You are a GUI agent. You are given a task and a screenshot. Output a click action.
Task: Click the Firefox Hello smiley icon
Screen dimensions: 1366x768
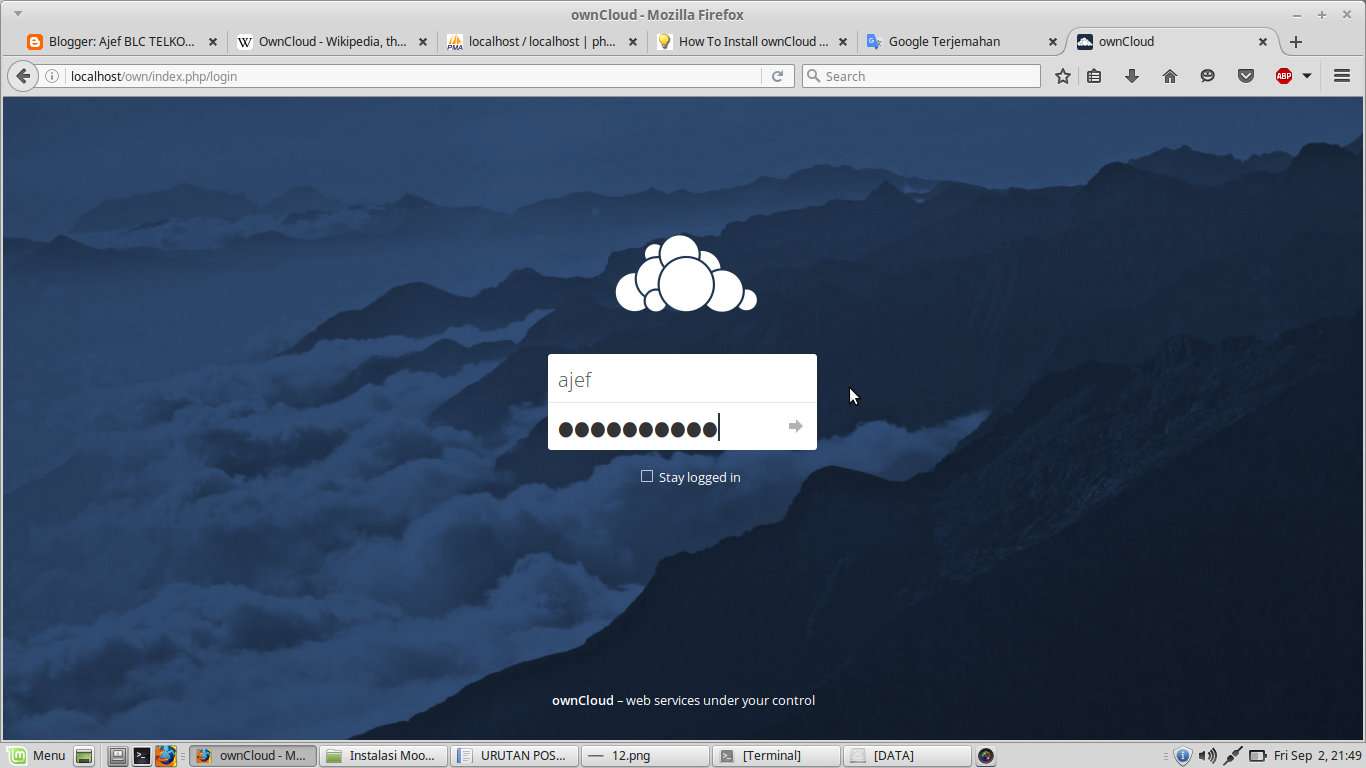[1208, 76]
